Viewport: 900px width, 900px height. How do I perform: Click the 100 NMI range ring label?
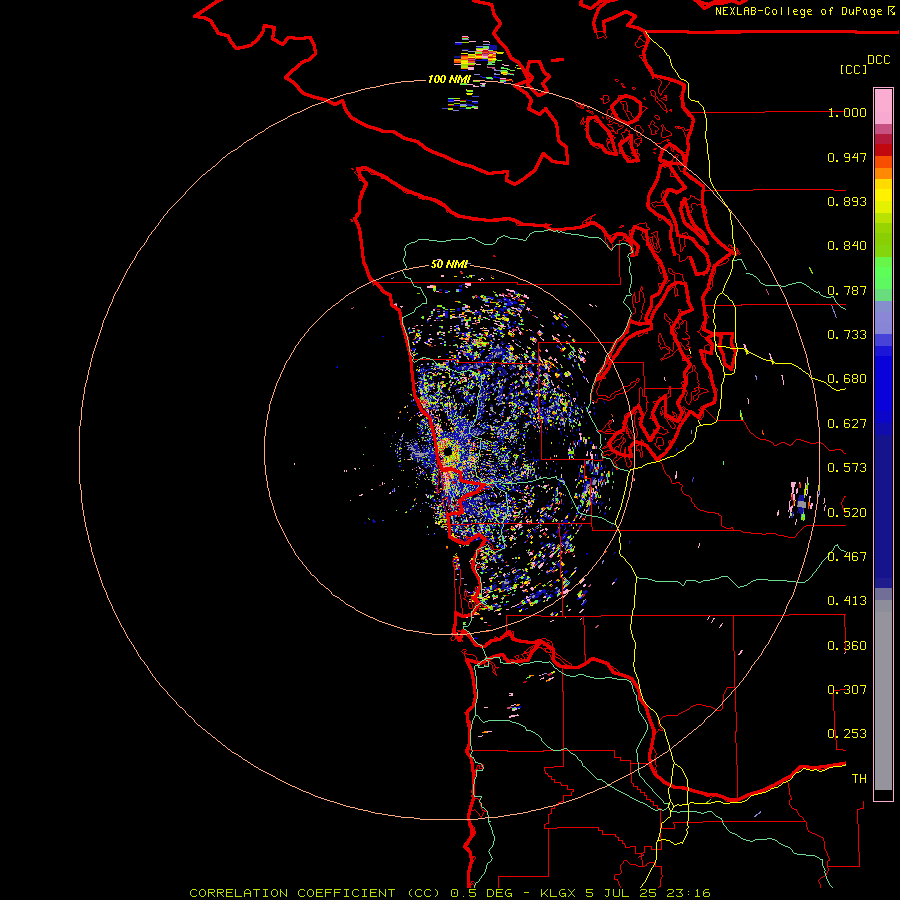[x=449, y=79]
